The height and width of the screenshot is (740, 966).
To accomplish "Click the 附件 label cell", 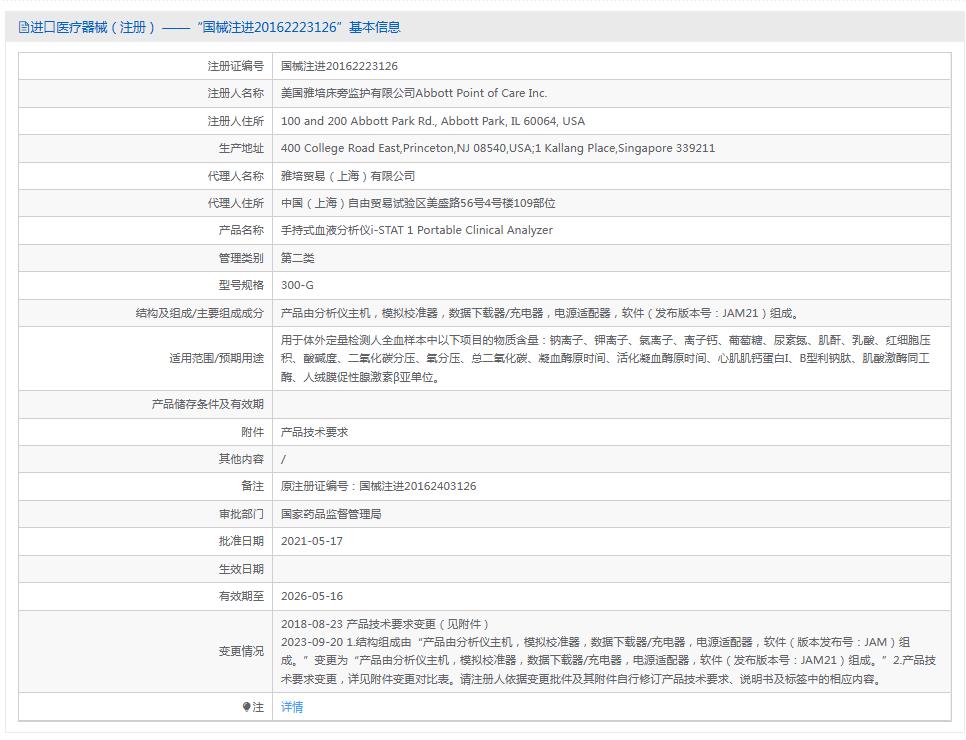I will 145,432.
